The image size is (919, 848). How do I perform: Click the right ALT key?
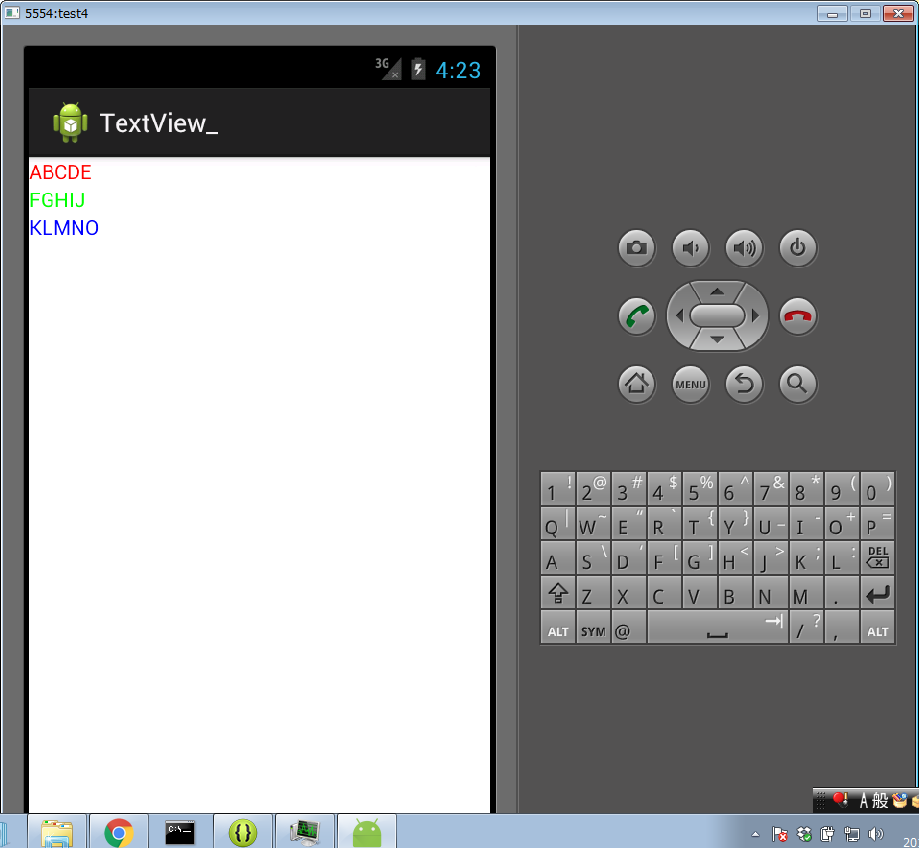(x=877, y=627)
